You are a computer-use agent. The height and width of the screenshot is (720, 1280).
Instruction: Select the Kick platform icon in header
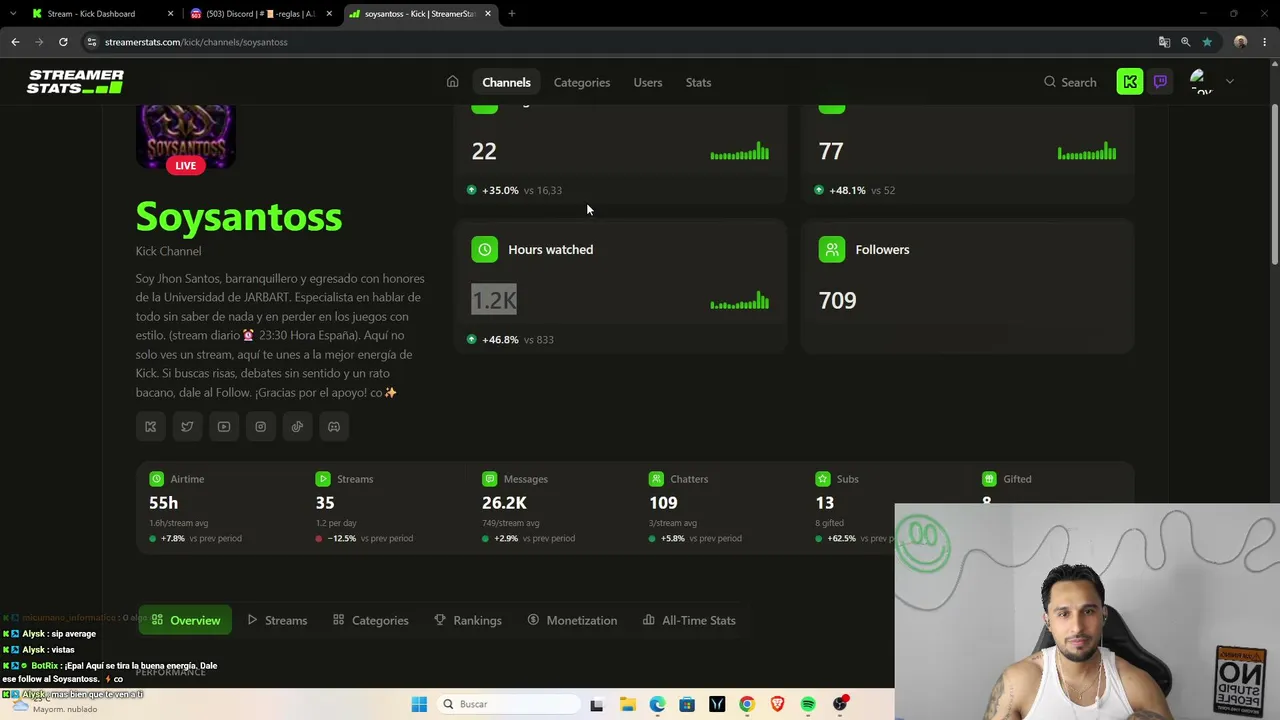pos(1130,82)
